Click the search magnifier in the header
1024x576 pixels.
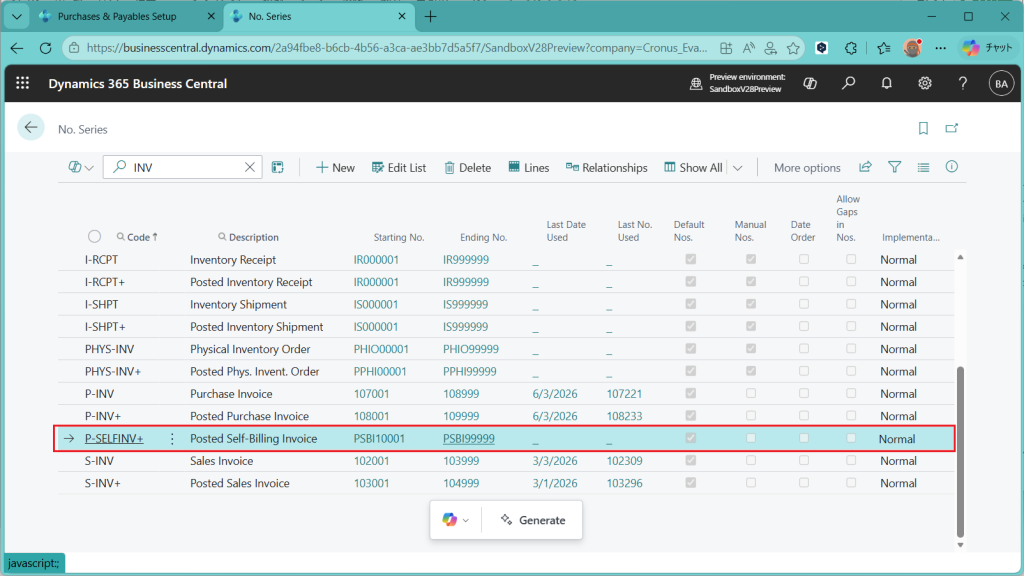coord(848,84)
